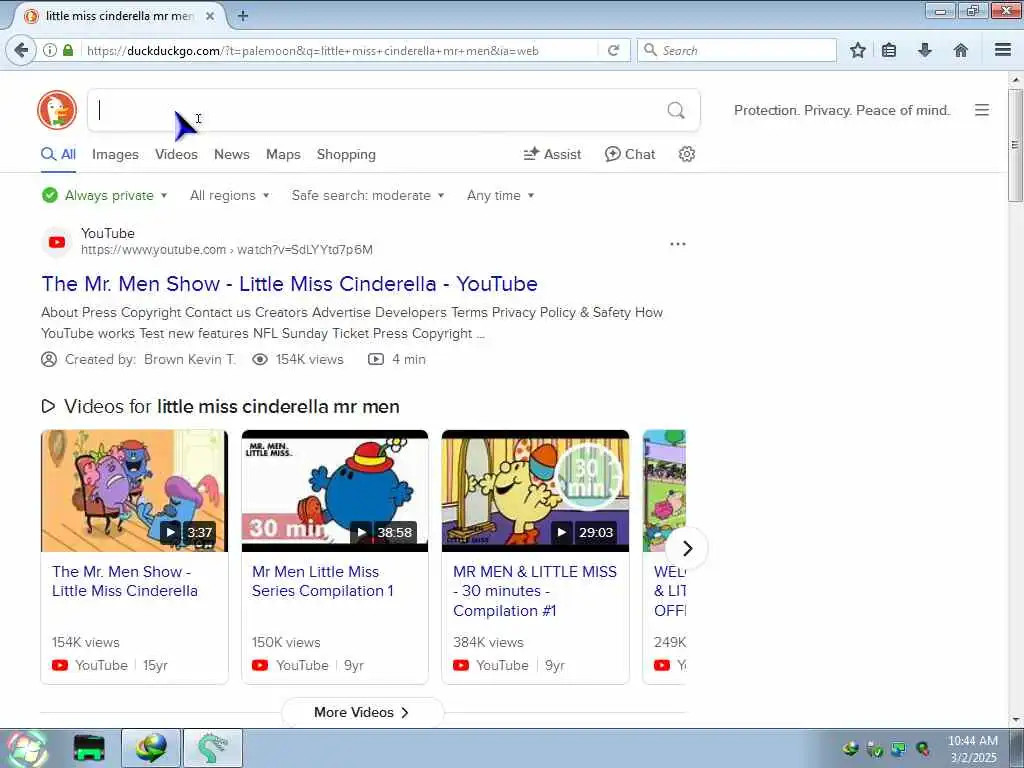The image size is (1024, 768).
Task: Click the Assist button
Action: [x=552, y=154]
